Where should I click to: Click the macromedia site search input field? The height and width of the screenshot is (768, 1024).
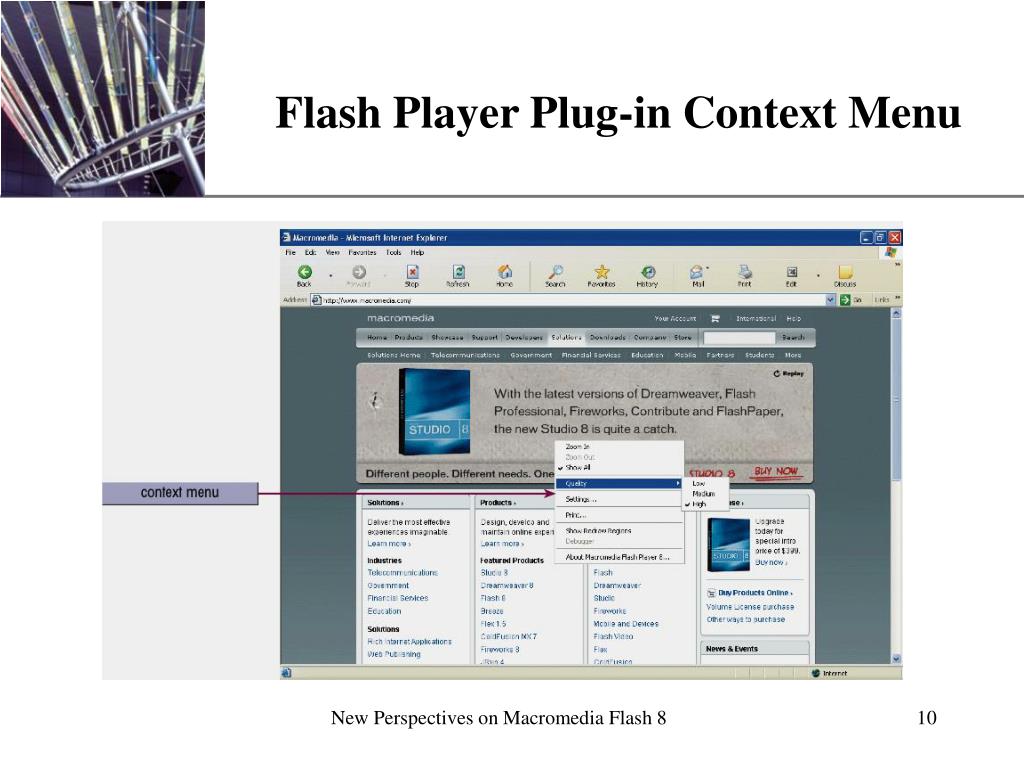click(x=739, y=337)
